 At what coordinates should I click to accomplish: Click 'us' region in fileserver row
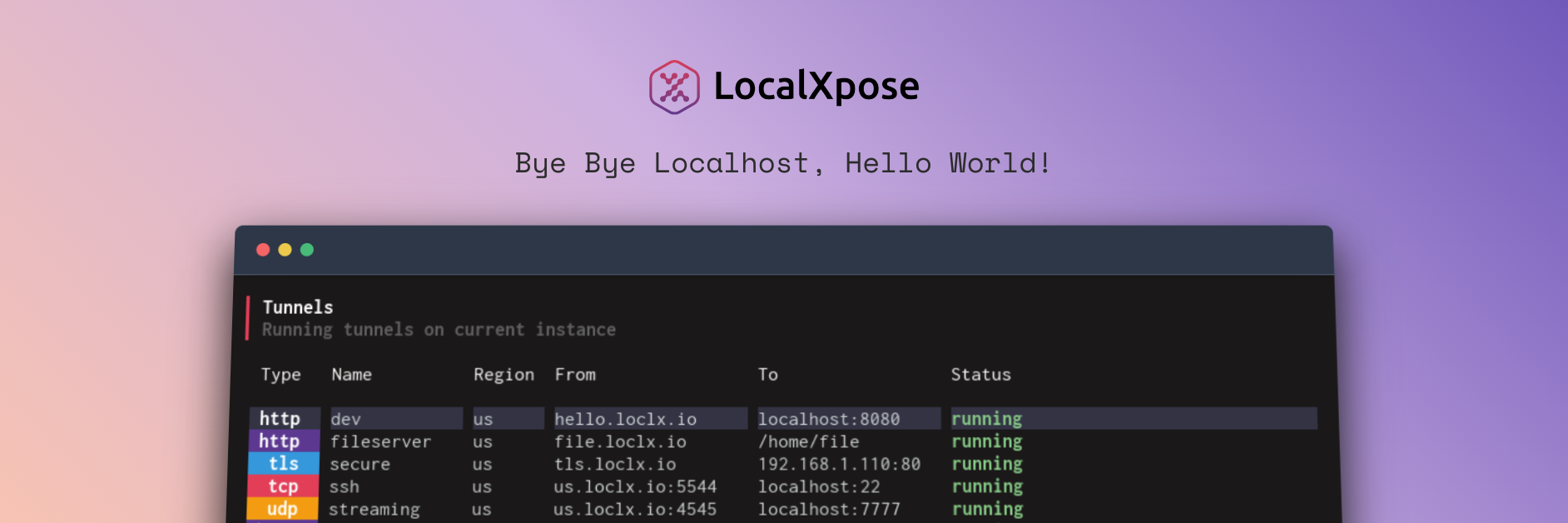(x=483, y=441)
